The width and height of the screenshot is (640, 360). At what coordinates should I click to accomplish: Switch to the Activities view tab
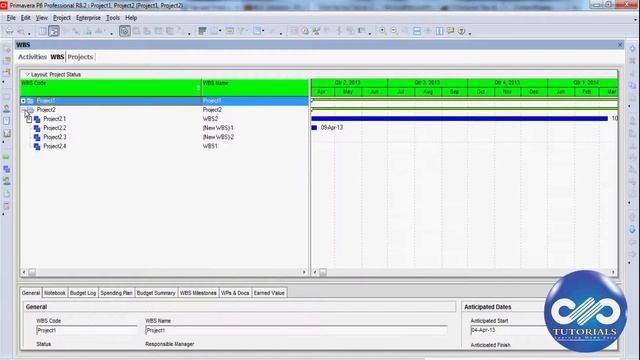click(32, 57)
